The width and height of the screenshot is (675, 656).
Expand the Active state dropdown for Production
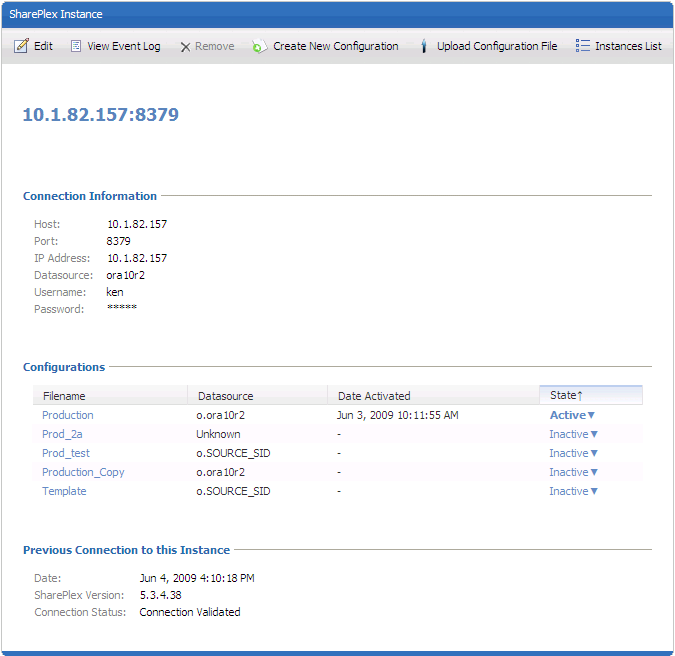572,415
